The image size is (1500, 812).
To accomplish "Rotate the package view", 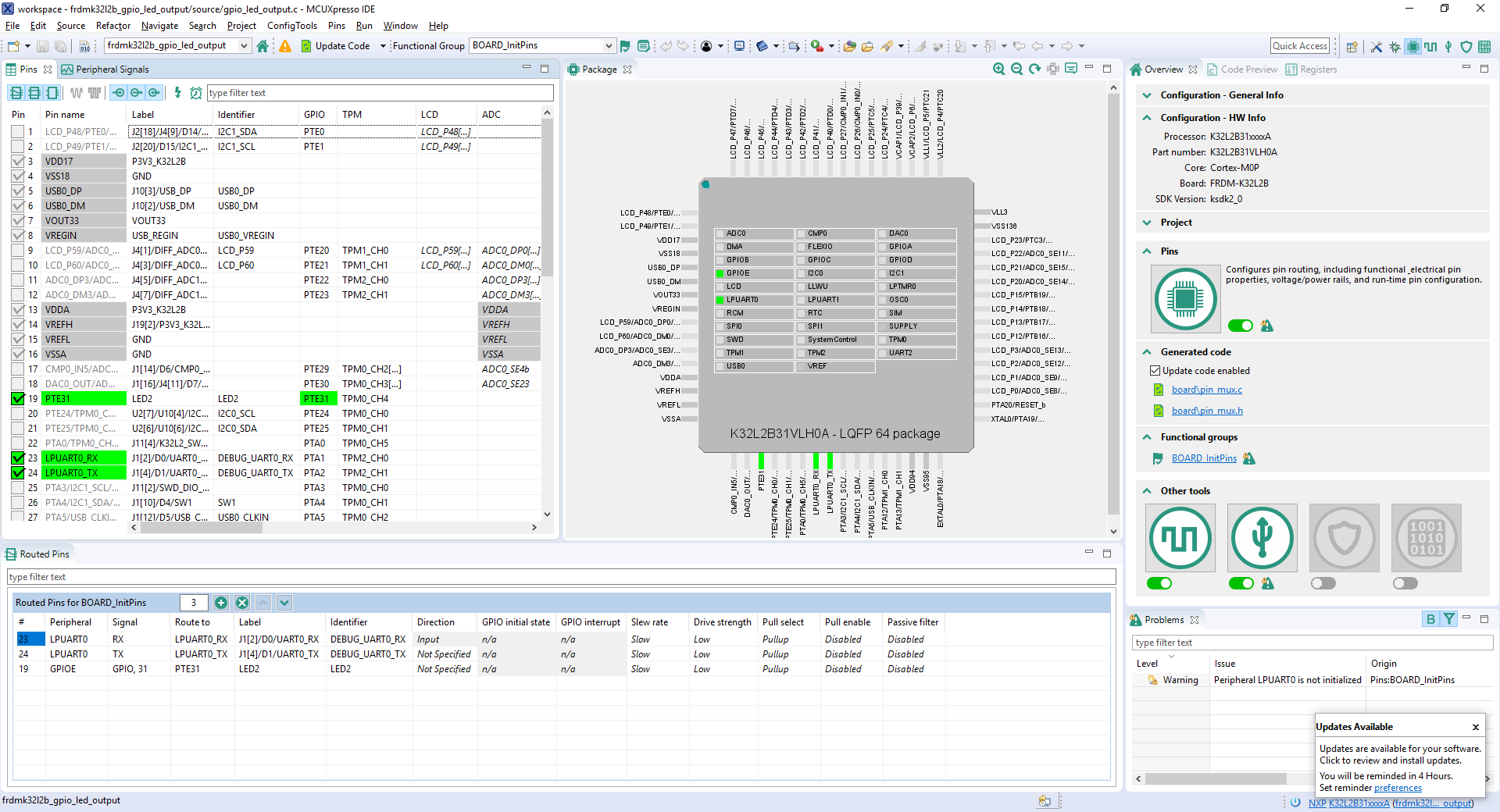I will (x=1035, y=69).
